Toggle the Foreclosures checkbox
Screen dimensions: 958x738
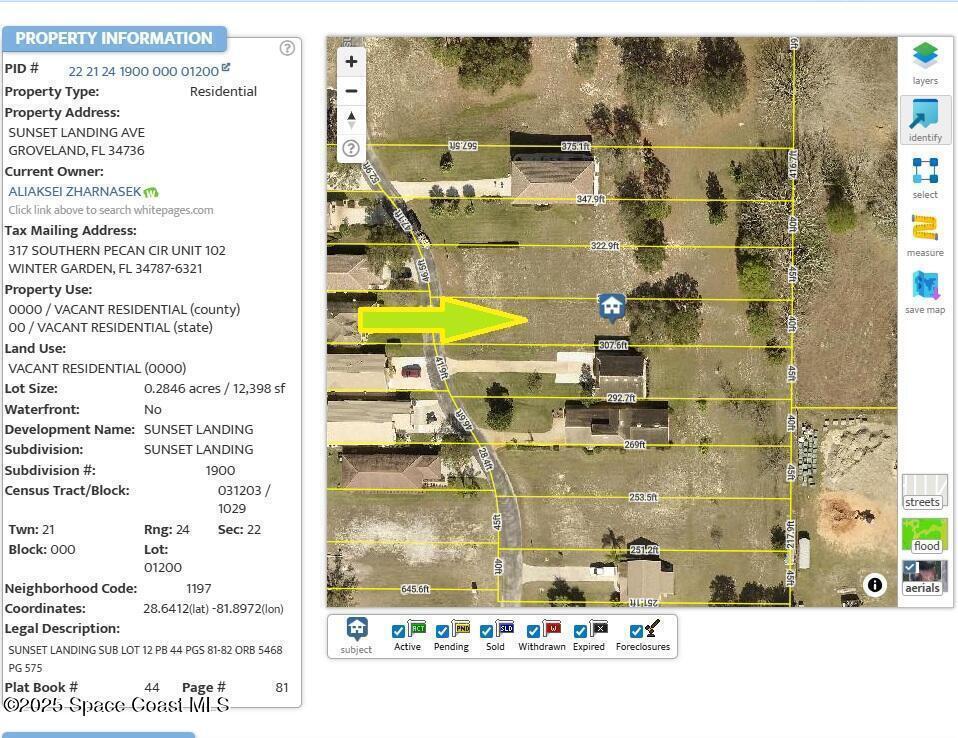coord(636,631)
